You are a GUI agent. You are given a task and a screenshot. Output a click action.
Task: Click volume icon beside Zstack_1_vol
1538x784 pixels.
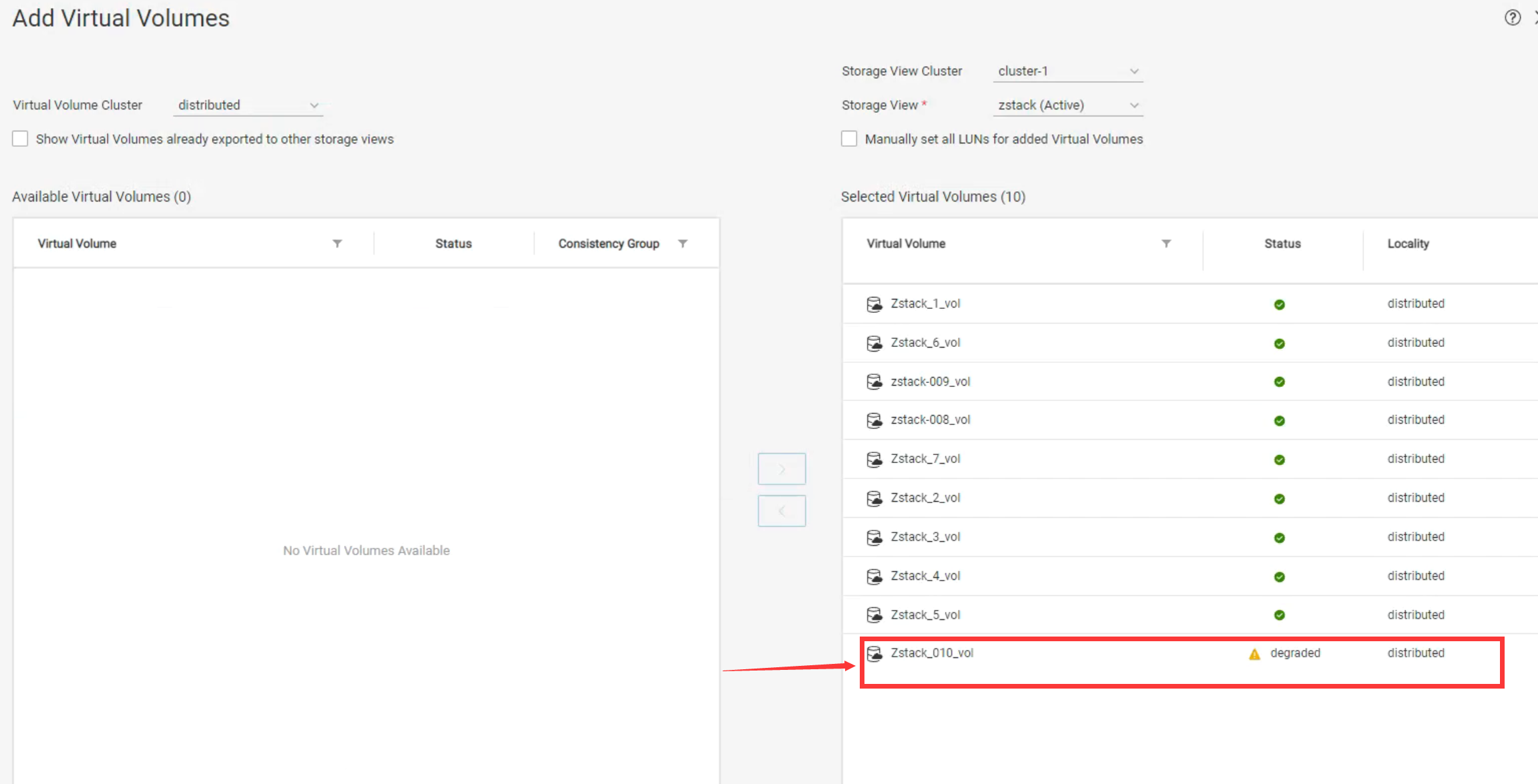click(x=874, y=304)
